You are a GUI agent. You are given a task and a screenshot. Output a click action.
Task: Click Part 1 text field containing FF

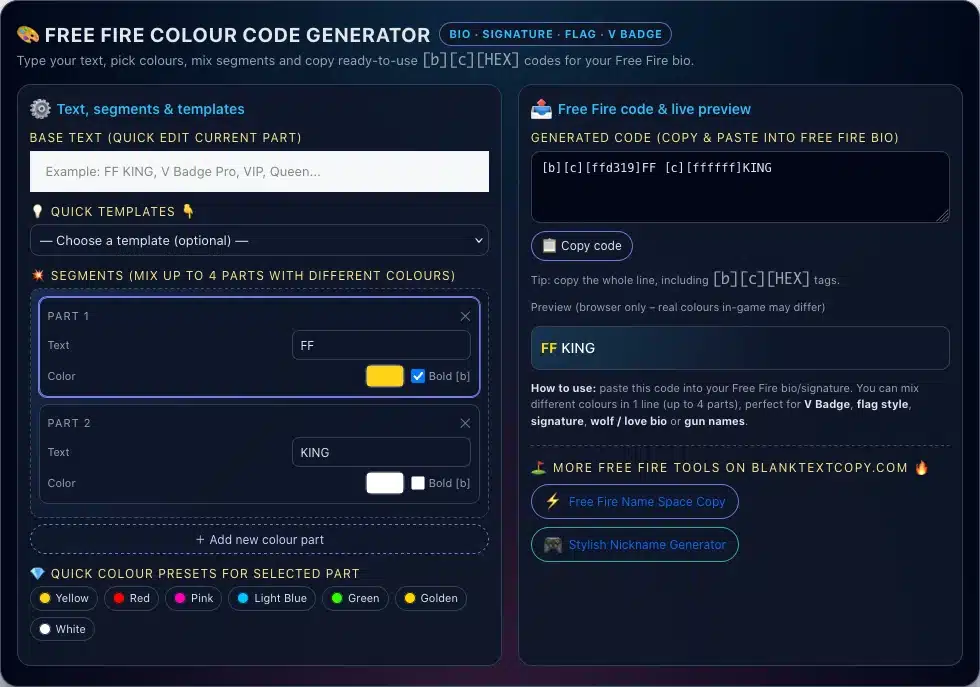coord(381,345)
